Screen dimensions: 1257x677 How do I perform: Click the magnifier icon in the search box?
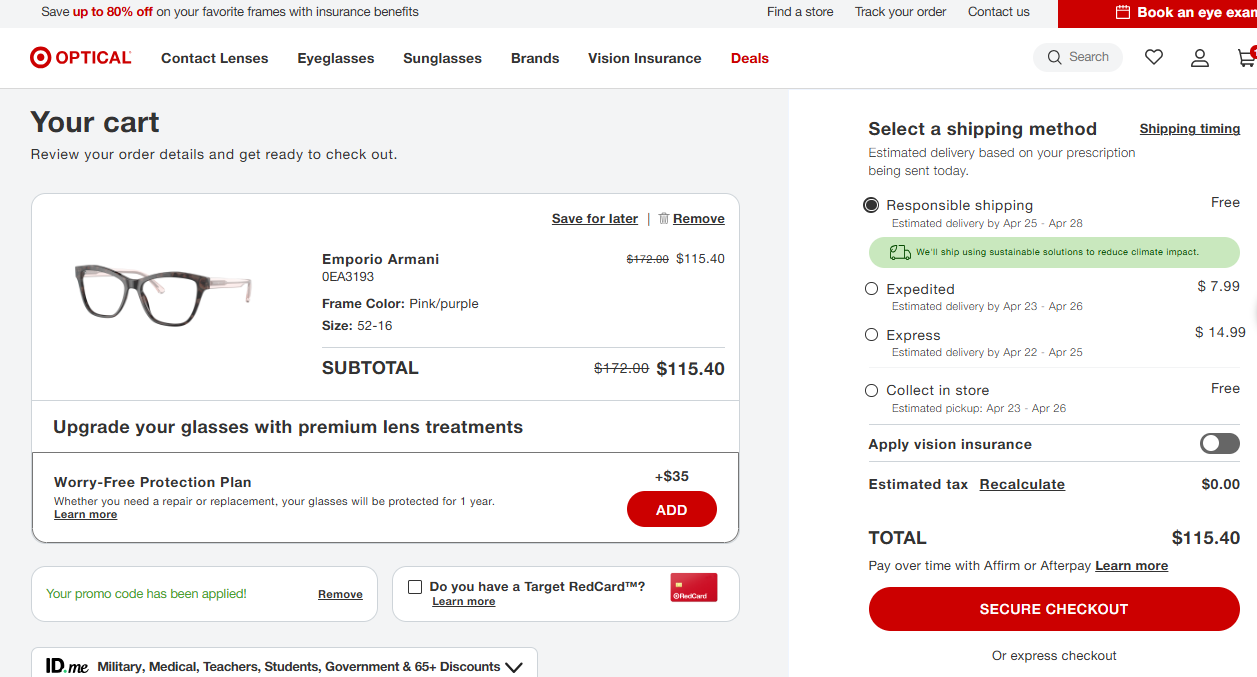pos(1054,58)
